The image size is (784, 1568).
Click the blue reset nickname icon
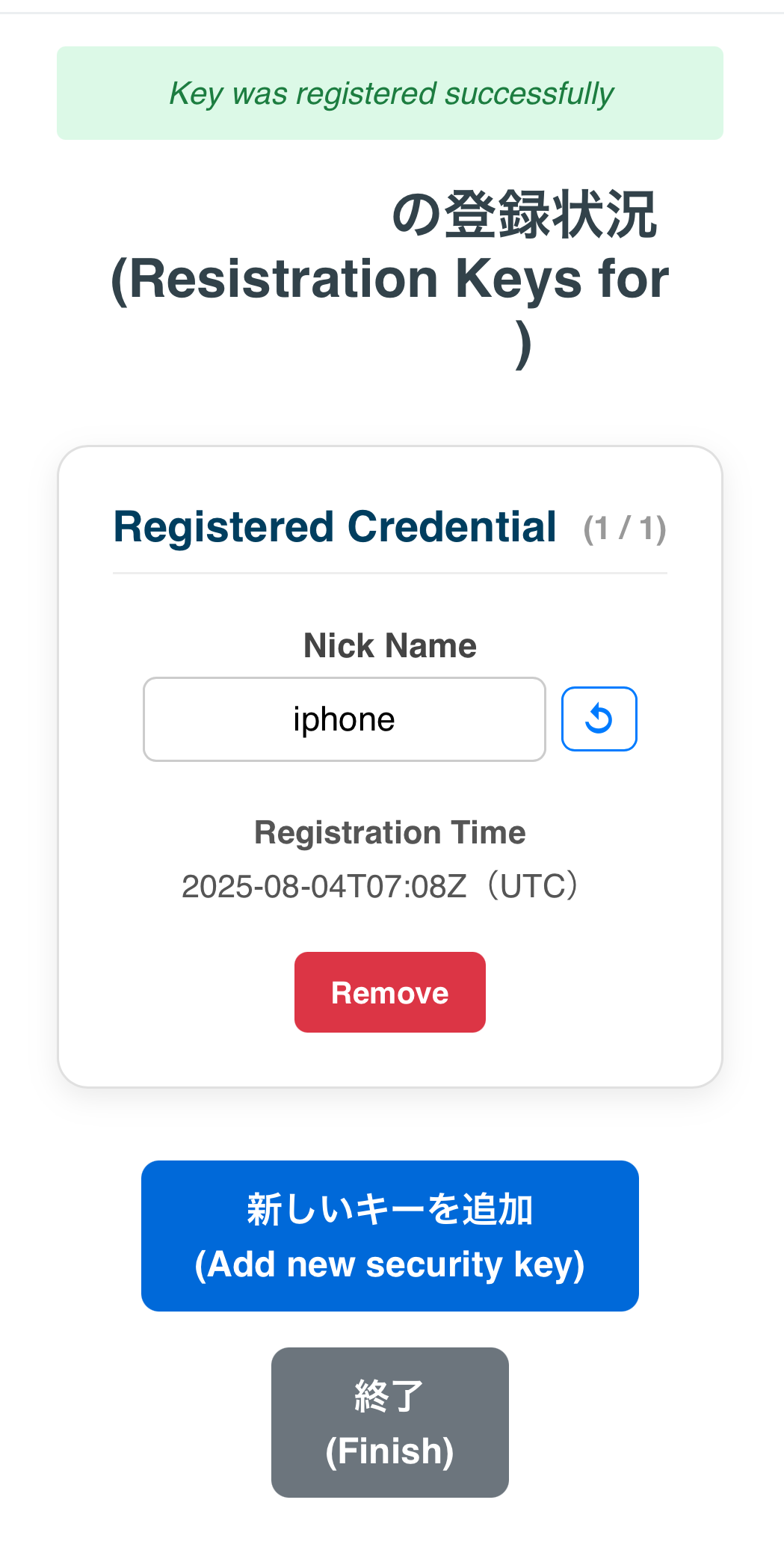(x=599, y=719)
